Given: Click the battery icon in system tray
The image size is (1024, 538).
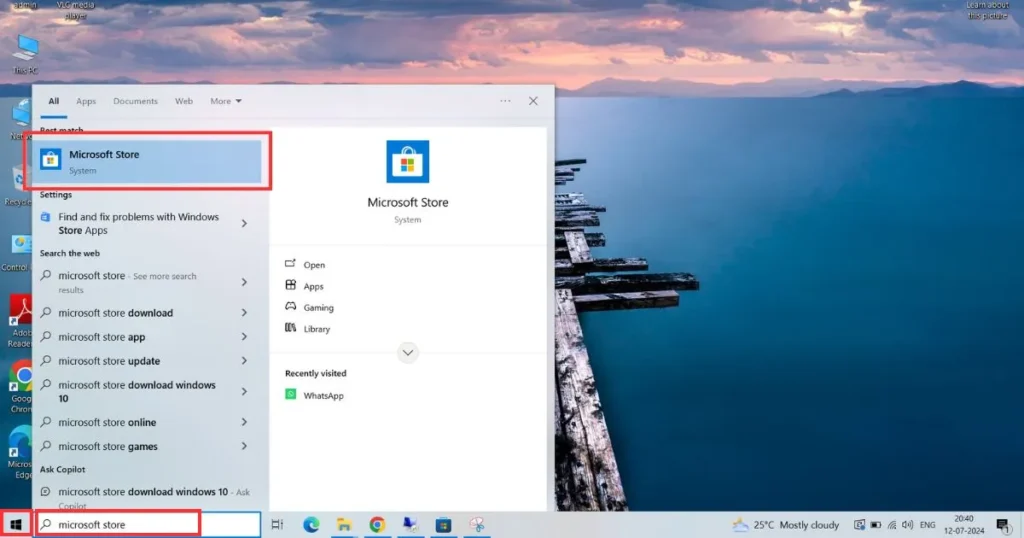Looking at the screenshot, I should tap(876, 524).
